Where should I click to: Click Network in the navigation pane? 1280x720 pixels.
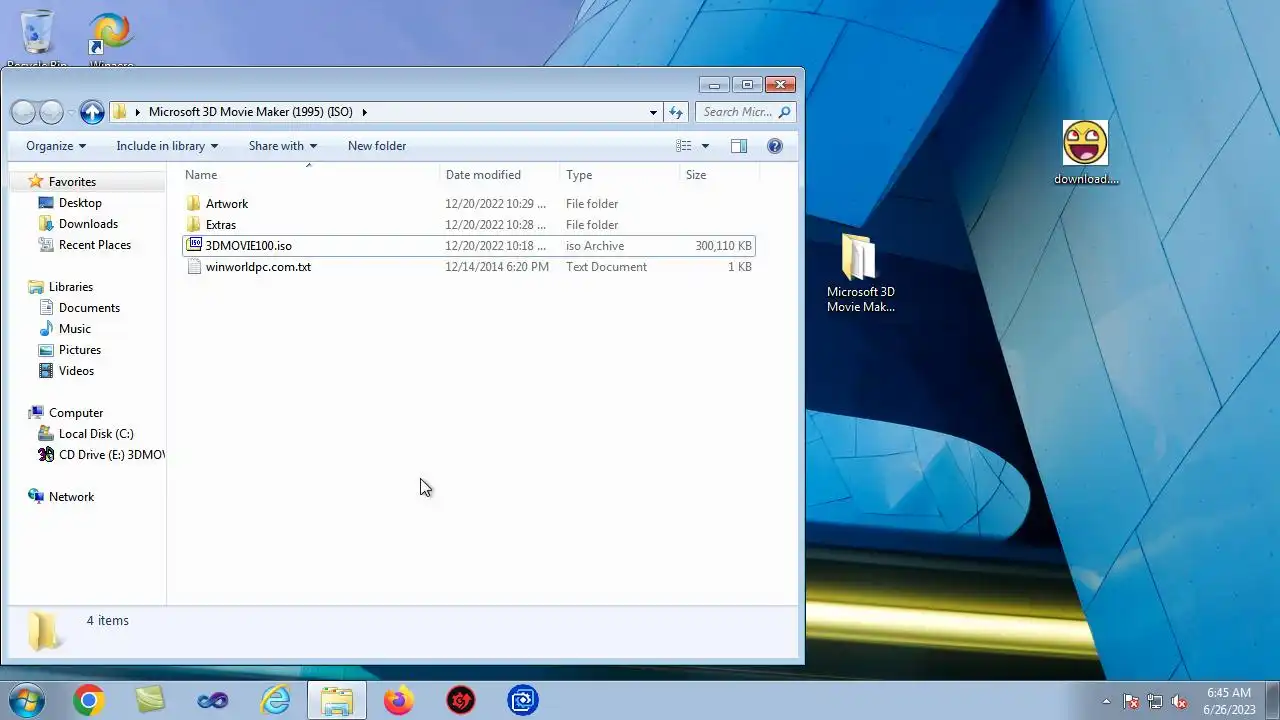click(x=71, y=497)
